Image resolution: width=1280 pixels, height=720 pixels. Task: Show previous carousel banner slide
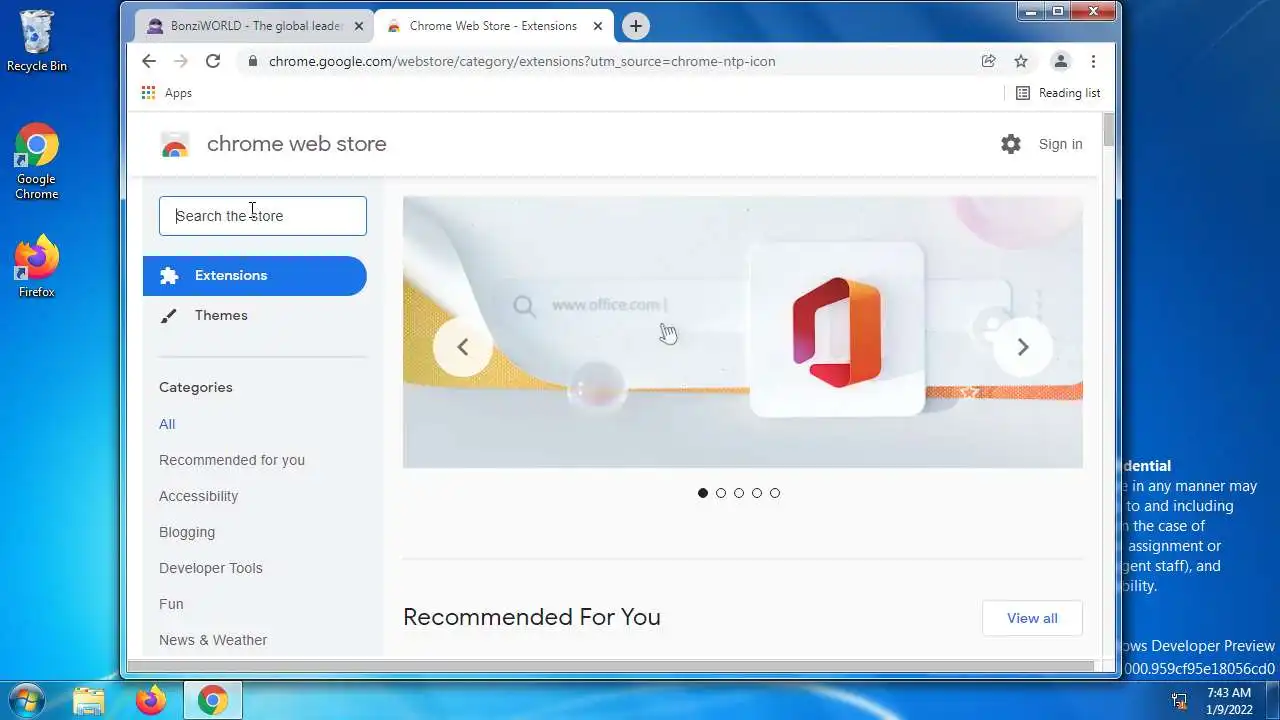(462, 347)
